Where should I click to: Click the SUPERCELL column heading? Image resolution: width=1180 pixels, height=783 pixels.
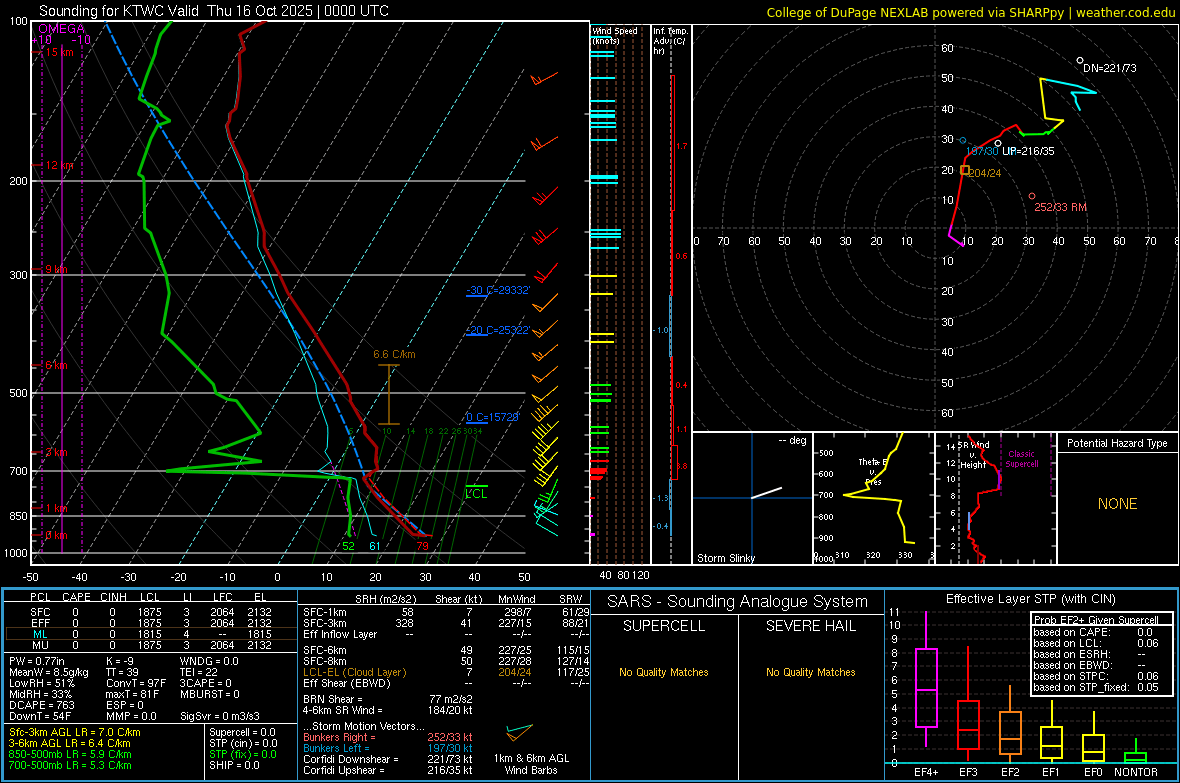pos(664,626)
